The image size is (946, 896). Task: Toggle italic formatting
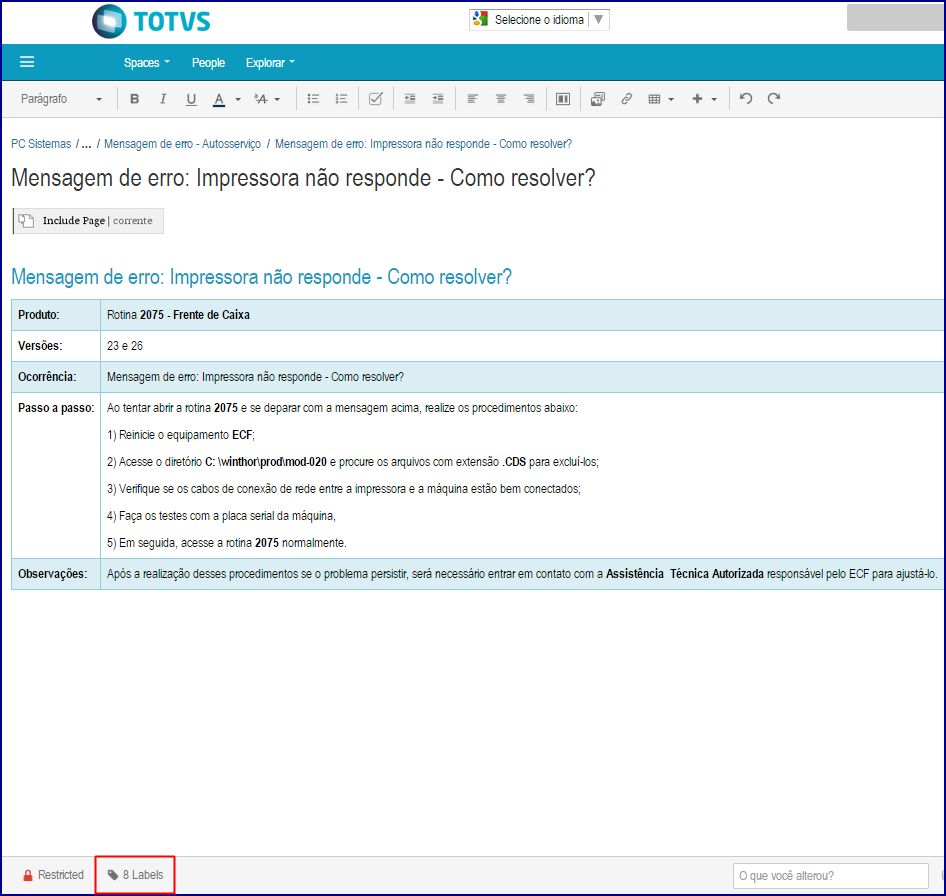click(162, 99)
